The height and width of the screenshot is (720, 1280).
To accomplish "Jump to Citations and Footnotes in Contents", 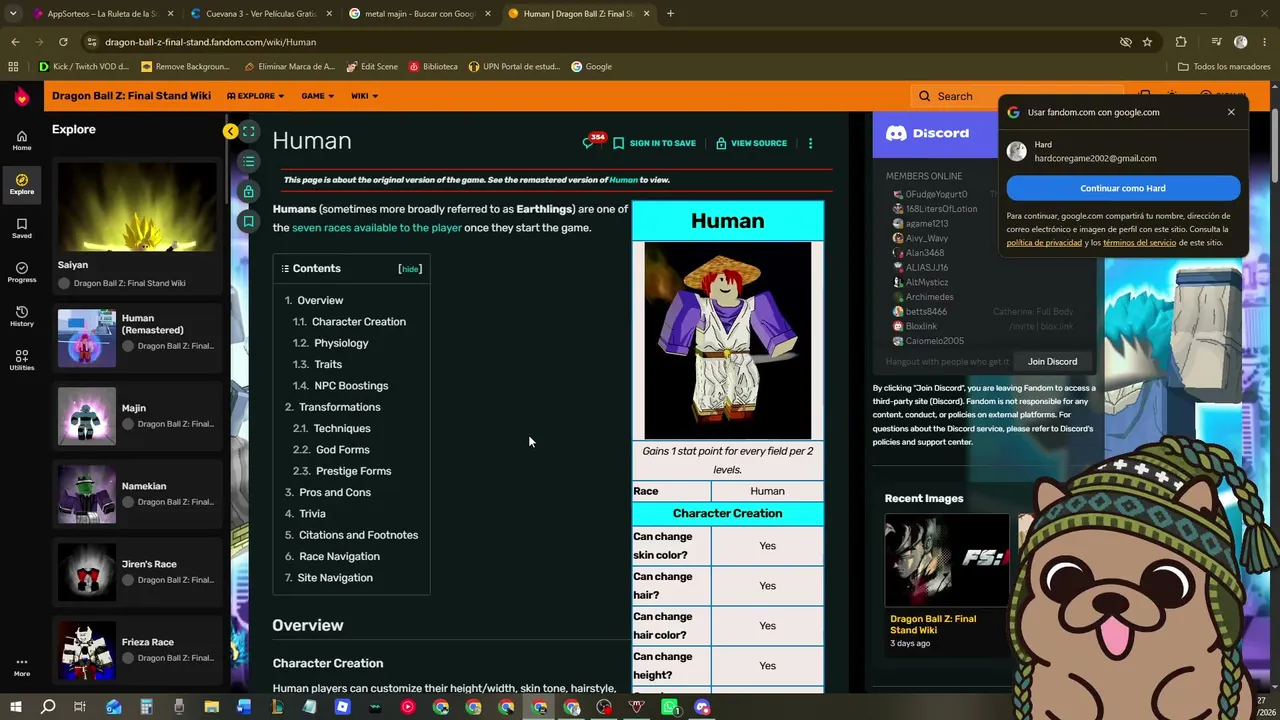I will click(x=359, y=535).
